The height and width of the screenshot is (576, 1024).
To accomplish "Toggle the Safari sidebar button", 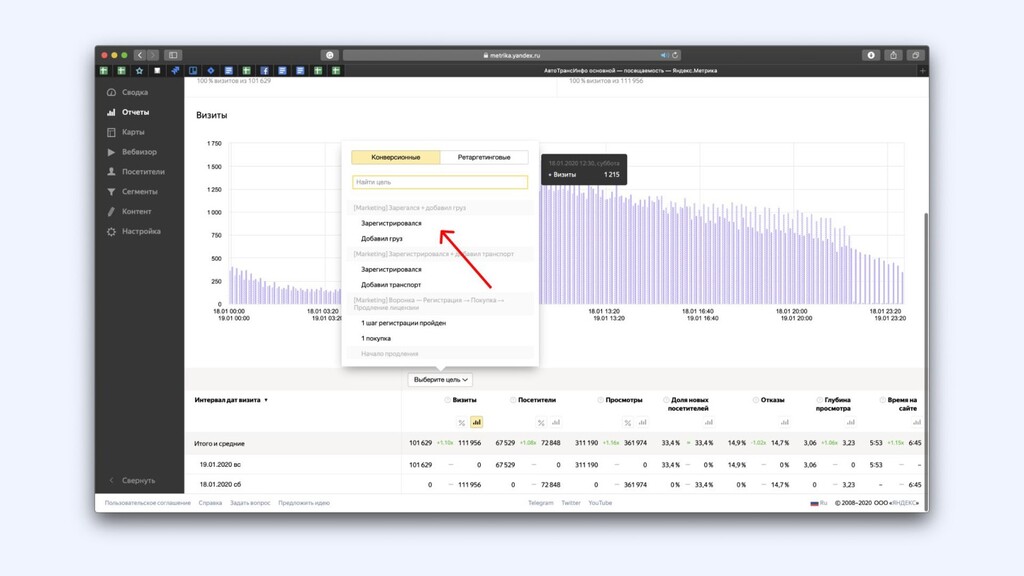I will 173,55.
